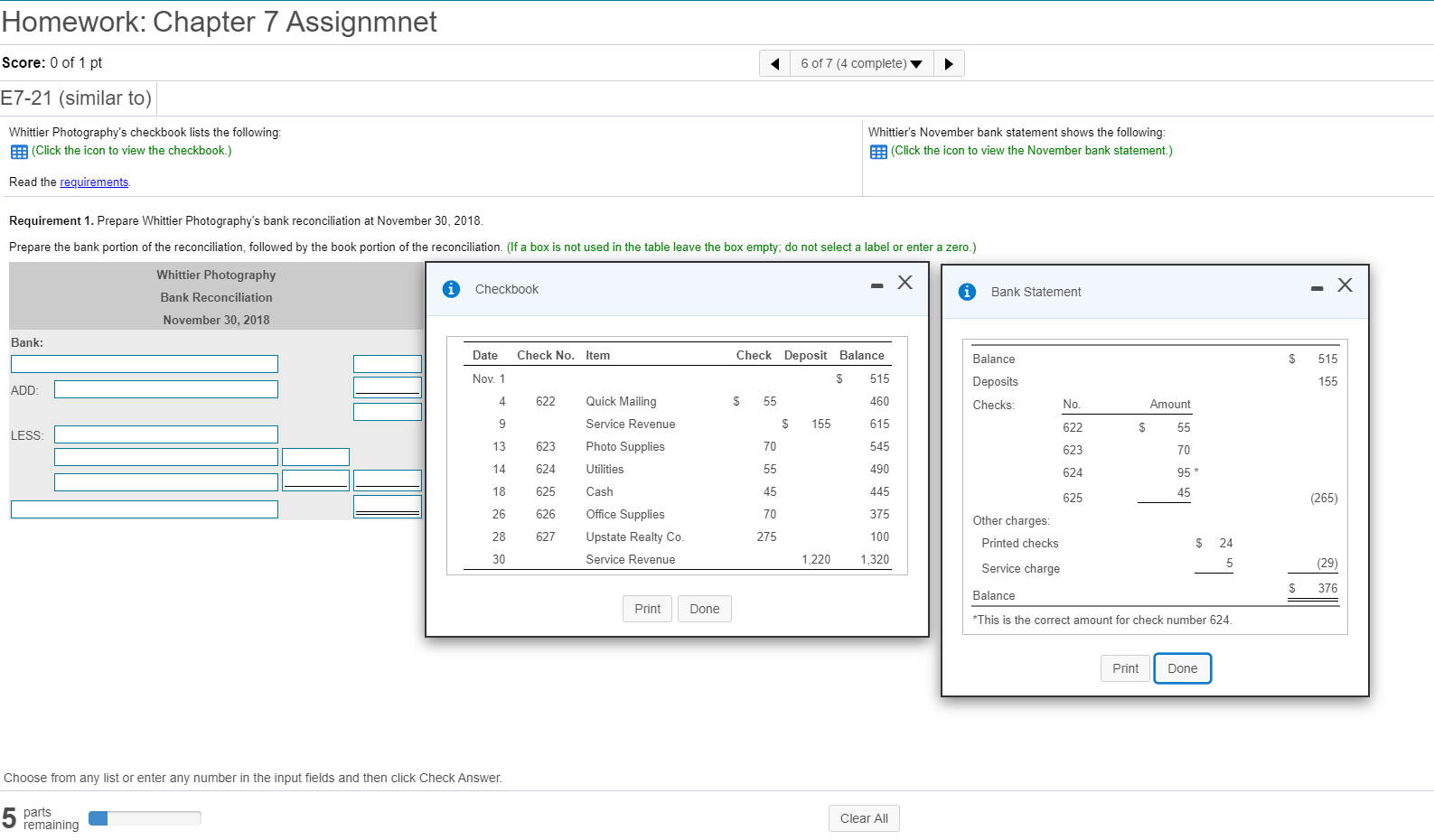Click the 95 * amount for check 624

pos(1187,473)
